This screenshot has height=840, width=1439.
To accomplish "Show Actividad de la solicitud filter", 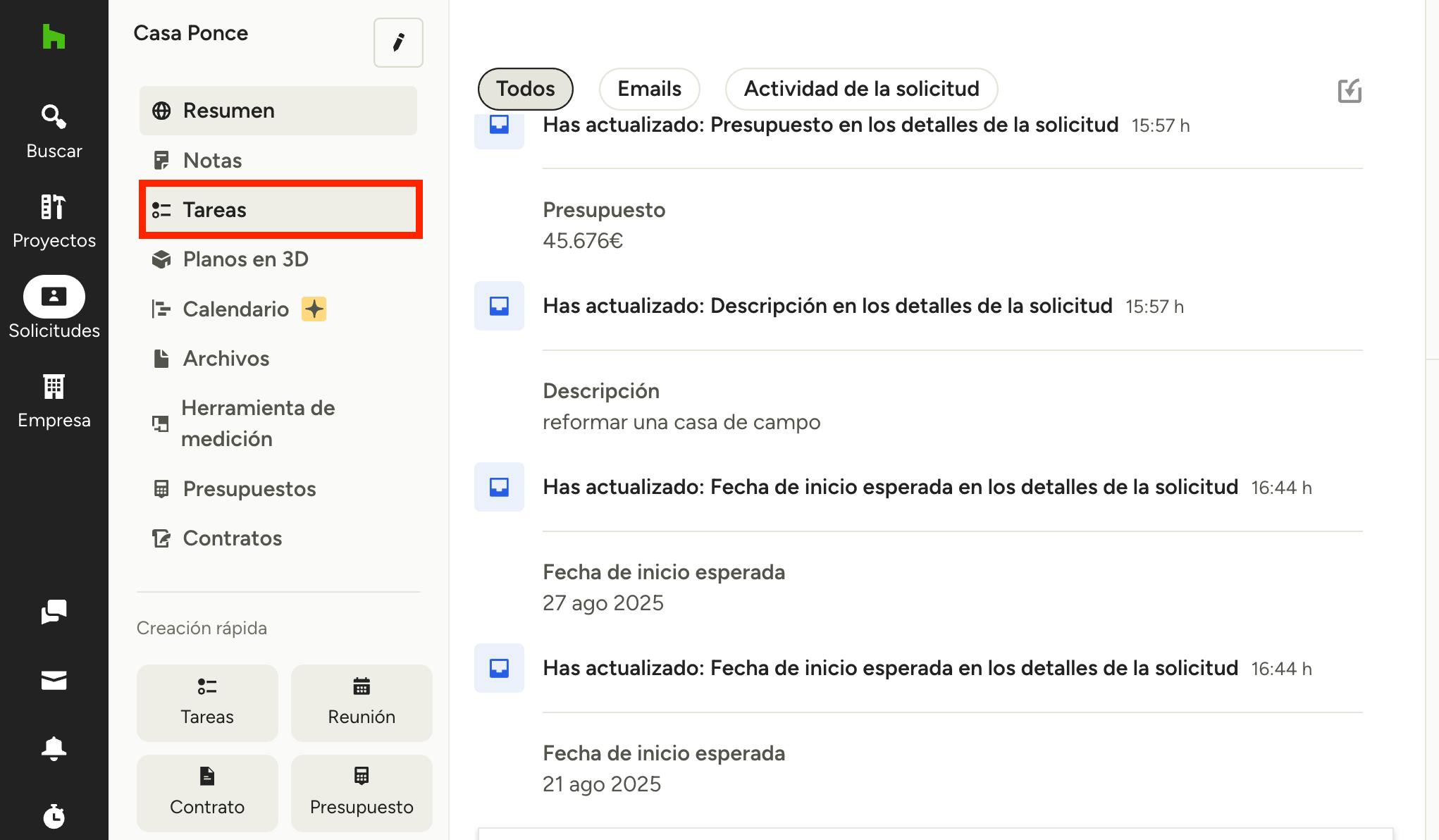I will point(861,89).
